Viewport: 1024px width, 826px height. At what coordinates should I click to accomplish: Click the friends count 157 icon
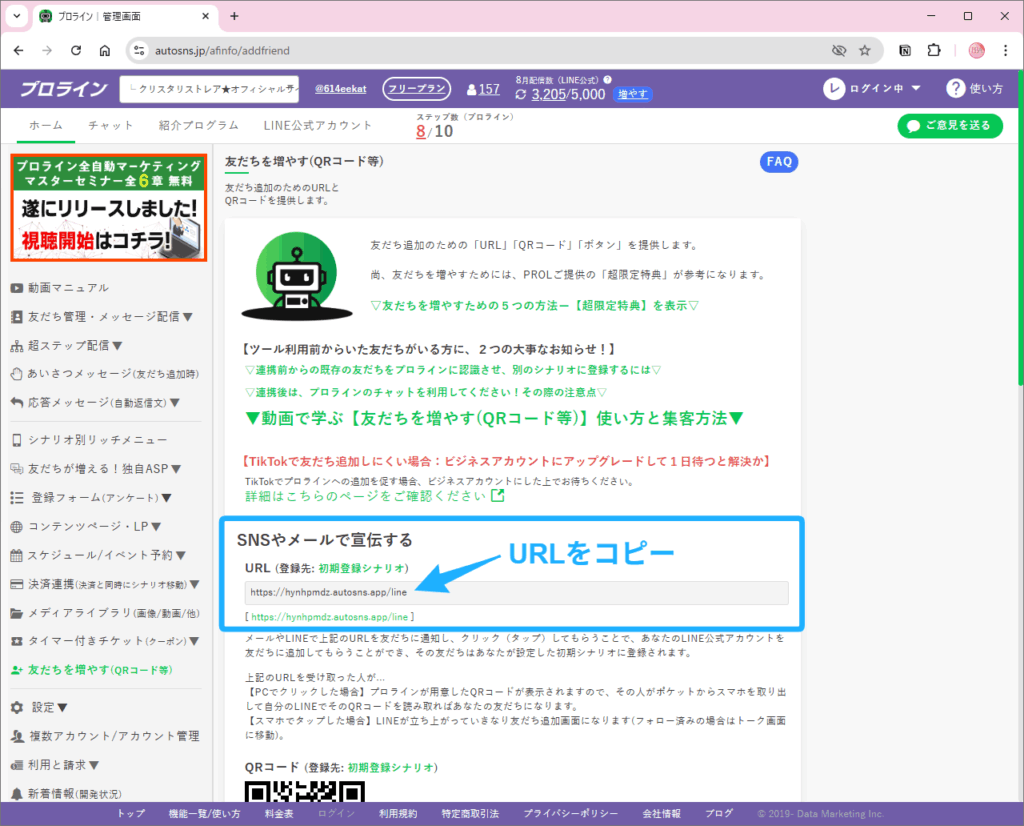(483, 89)
